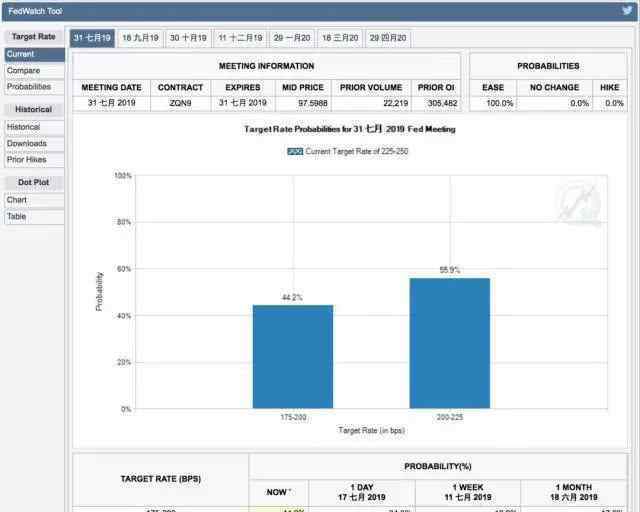Open the 11 十二月19 meeting tab
Image resolution: width=640 pixels, height=512 pixels.
[240, 38]
